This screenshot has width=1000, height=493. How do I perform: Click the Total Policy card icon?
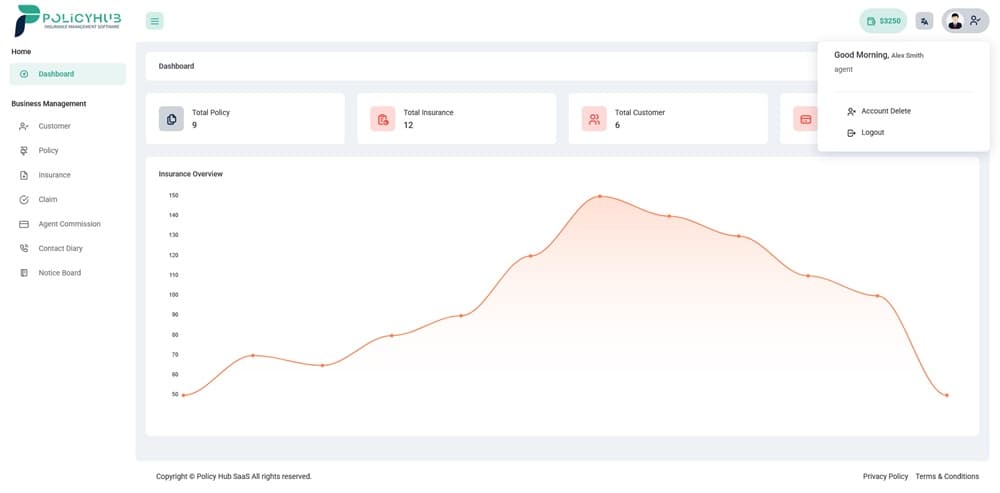[171, 119]
